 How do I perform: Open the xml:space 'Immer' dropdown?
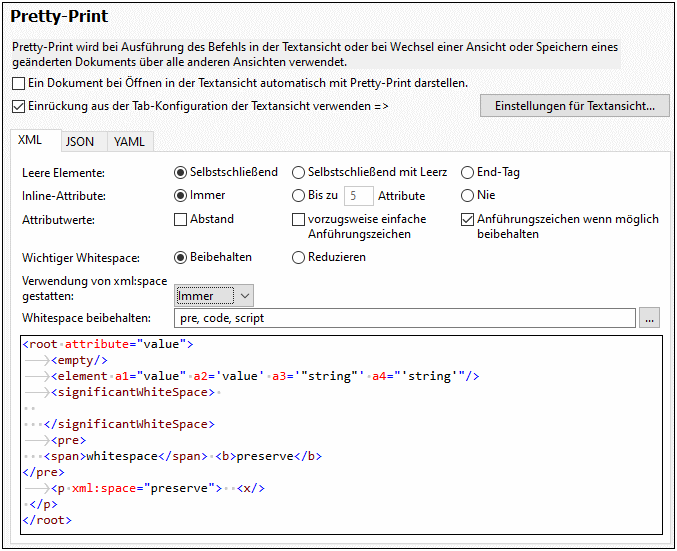click(214, 295)
